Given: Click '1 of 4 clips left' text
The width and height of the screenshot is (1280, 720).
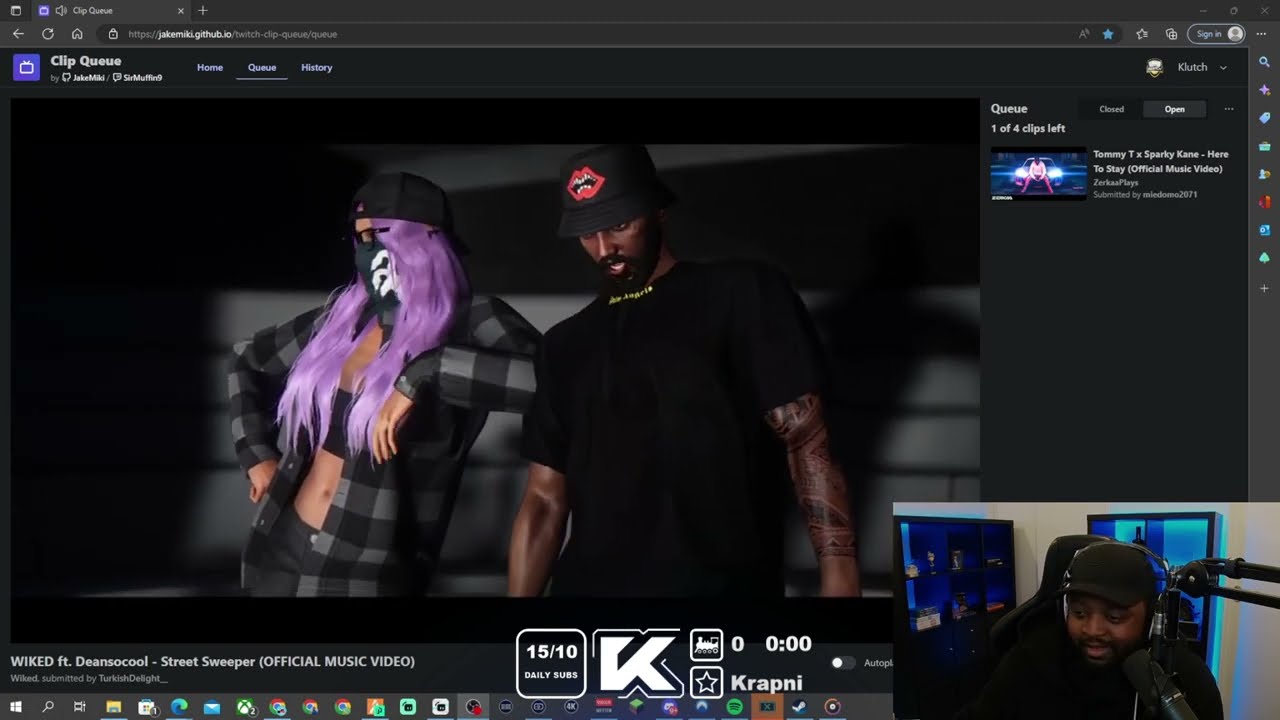Looking at the screenshot, I should (x=1028, y=128).
